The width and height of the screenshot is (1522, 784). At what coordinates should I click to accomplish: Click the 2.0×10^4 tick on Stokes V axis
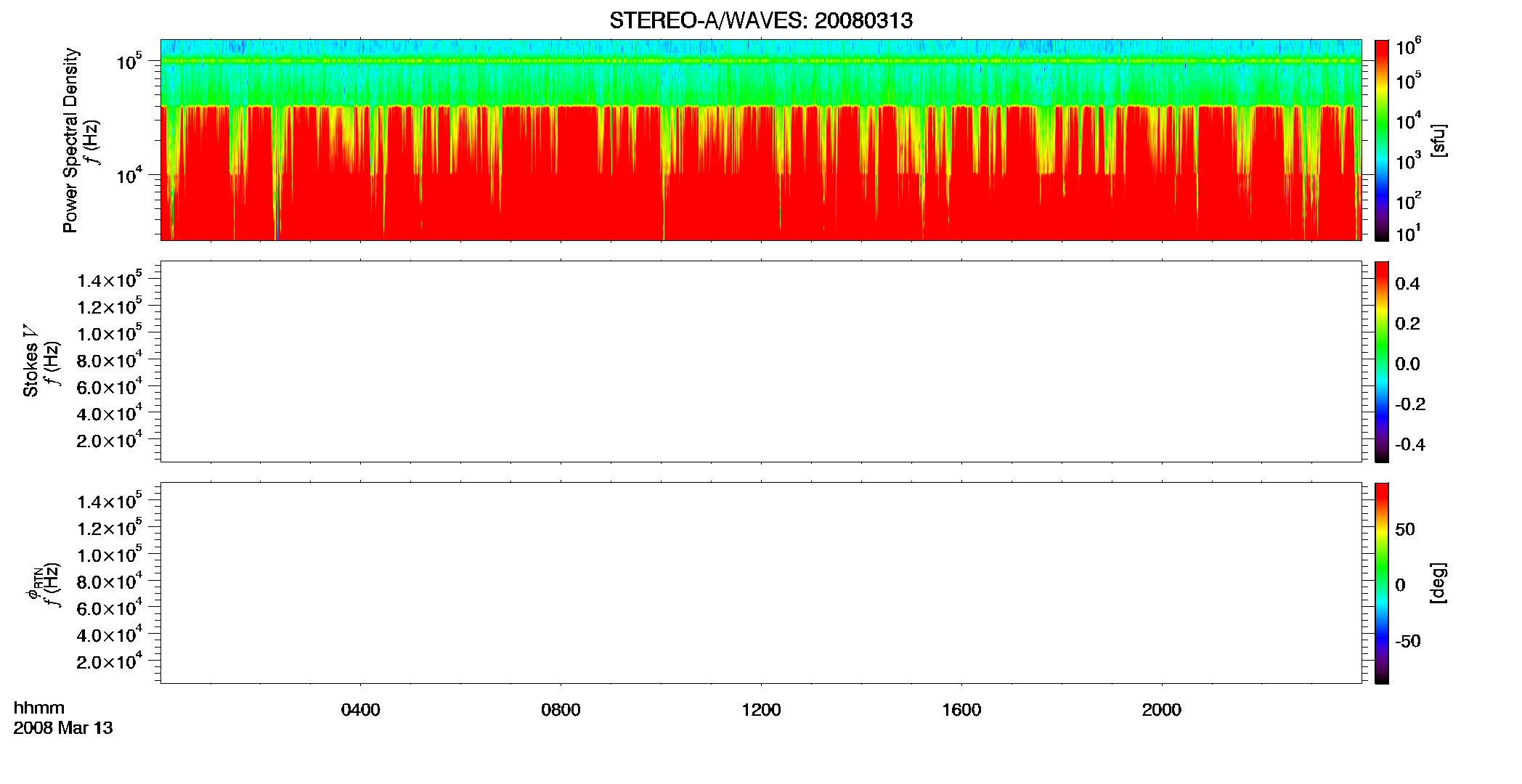pos(110,440)
